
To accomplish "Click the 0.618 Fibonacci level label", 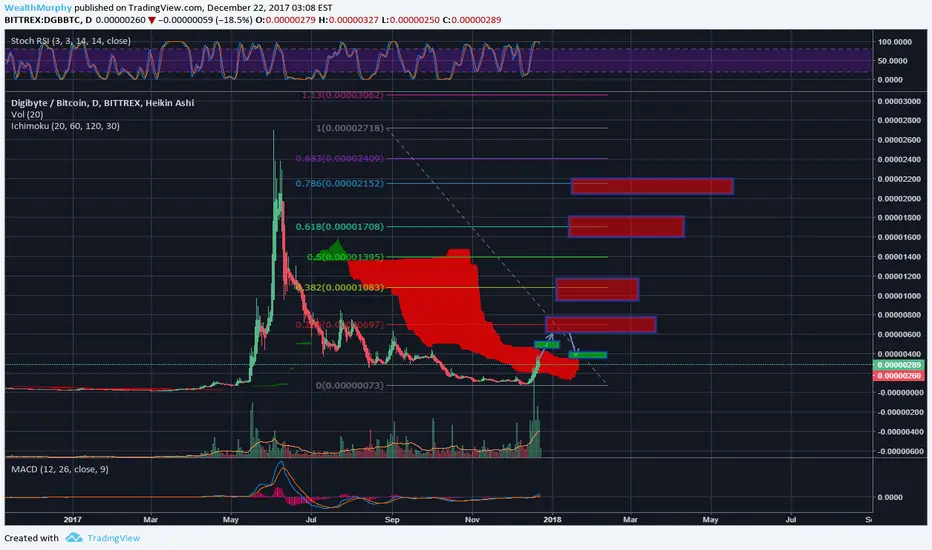I will [339, 227].
